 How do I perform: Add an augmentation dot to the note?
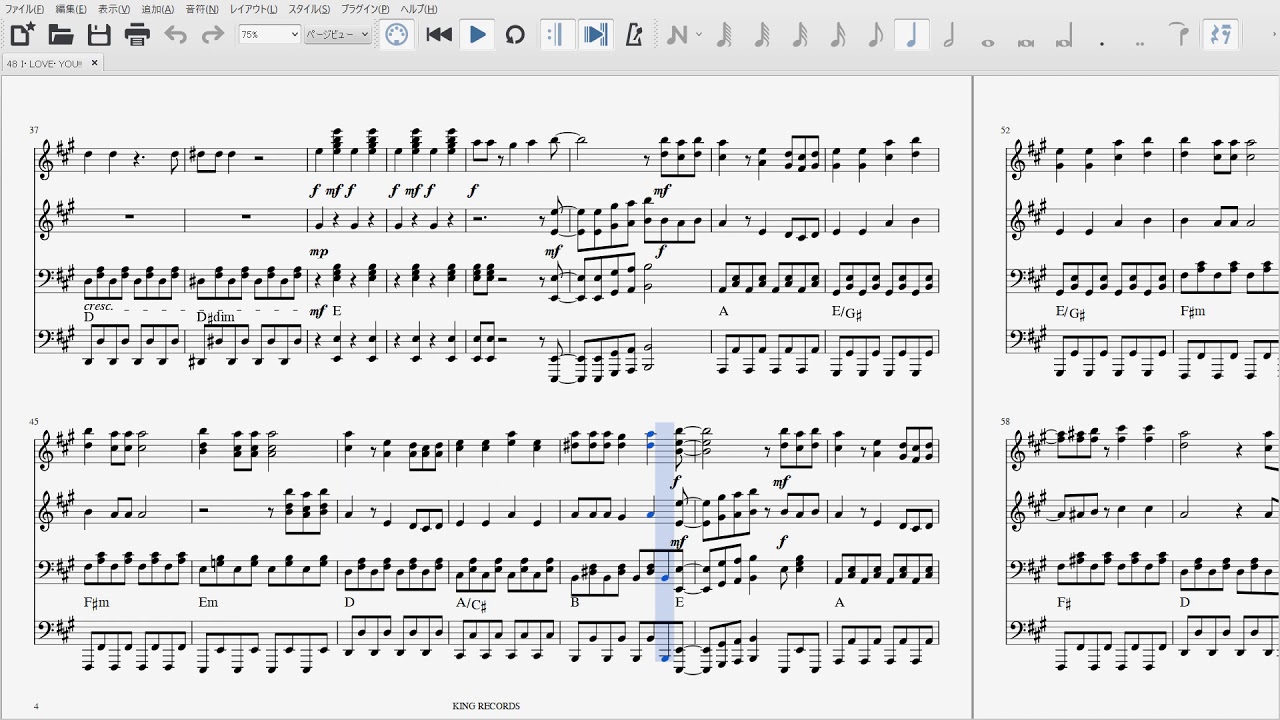tap(1101, 42)
